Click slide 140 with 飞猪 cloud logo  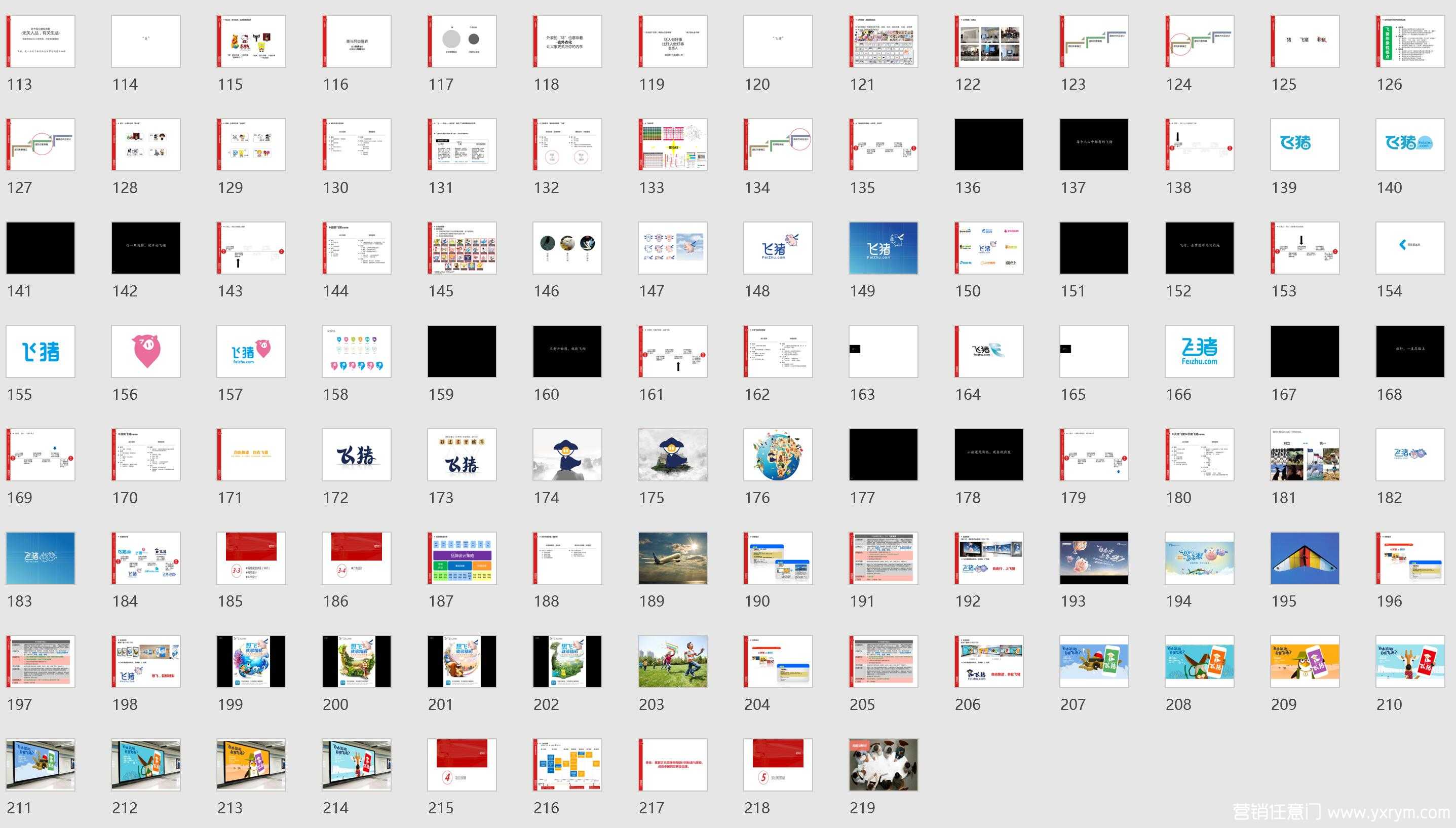(x=1410, y=144)
